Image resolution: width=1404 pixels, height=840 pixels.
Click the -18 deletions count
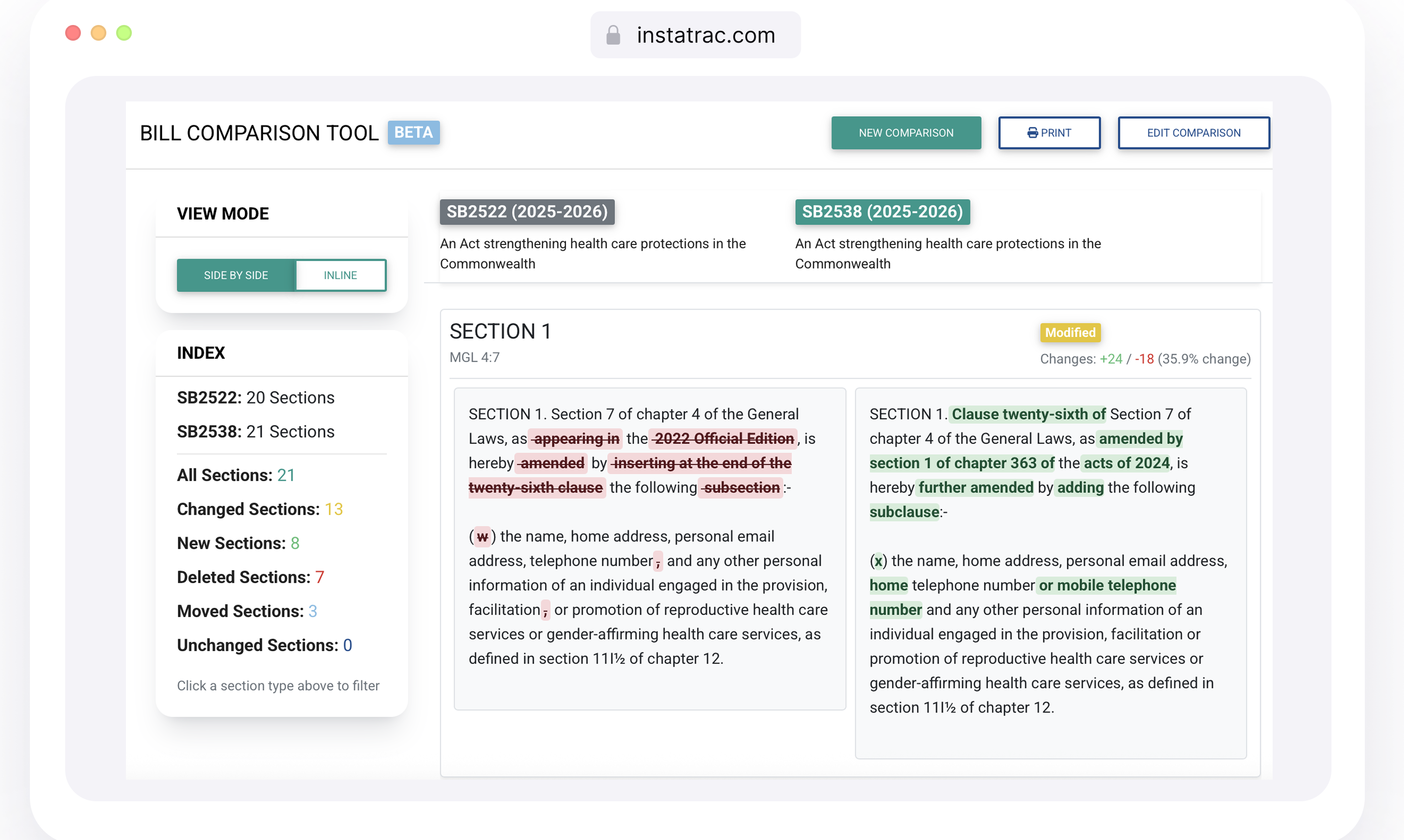click(x=1144, y=359)
